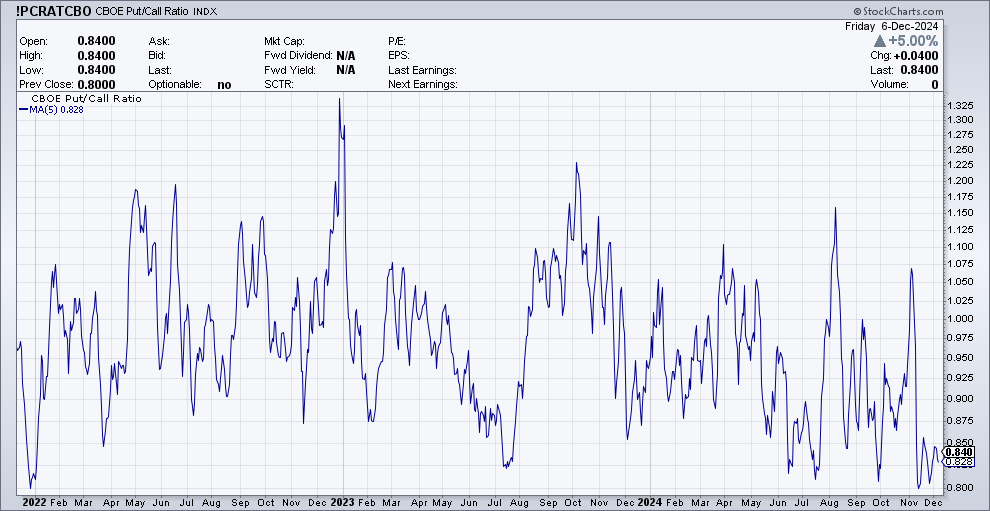Click the December 2022 peak near 1.325
This screenshot has height=511, width=990.
(340, 99)
